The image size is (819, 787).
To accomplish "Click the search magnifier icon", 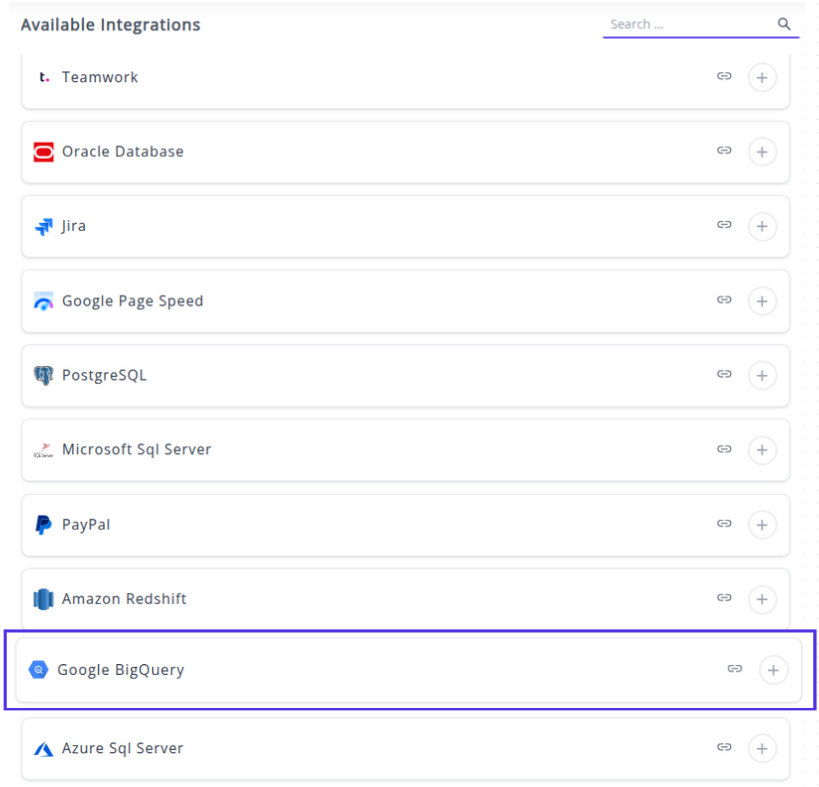I will point(784,24).
